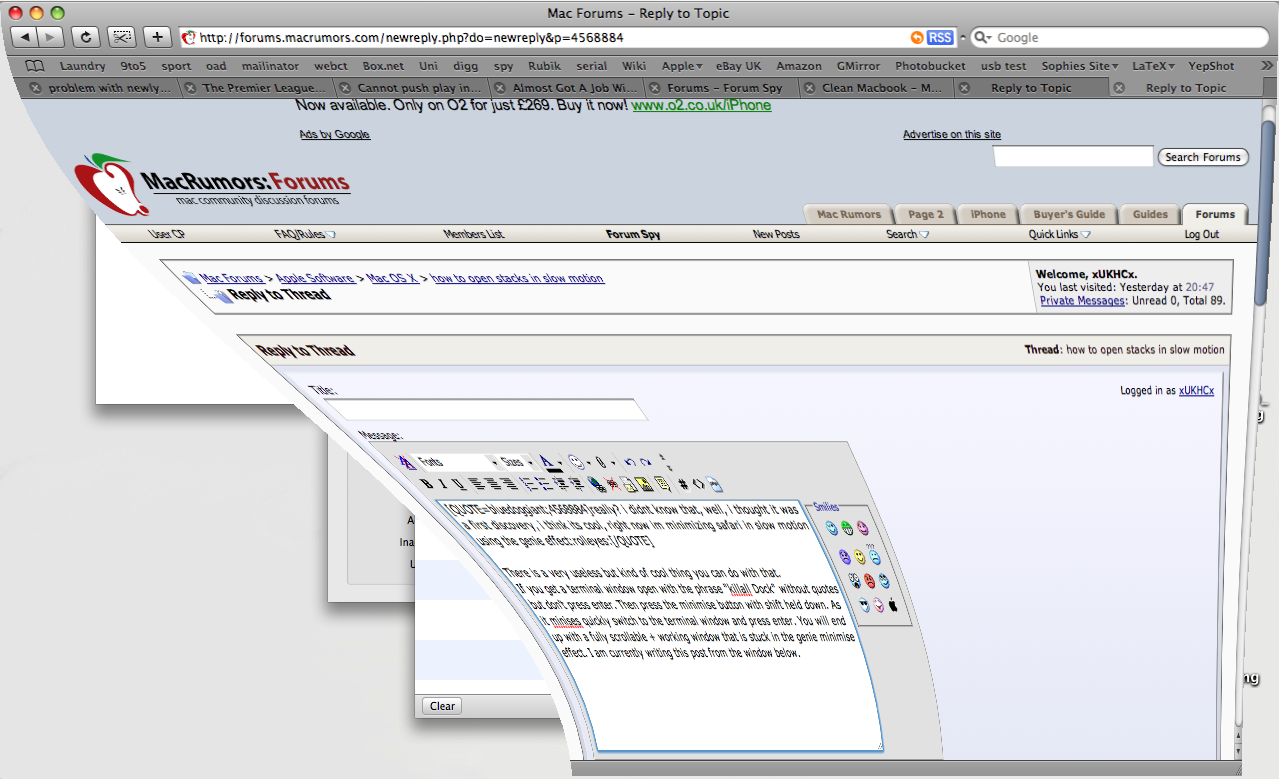Insert the Apple logo smiley
The image size is (1279, 779).
click(x=893, y=604)
